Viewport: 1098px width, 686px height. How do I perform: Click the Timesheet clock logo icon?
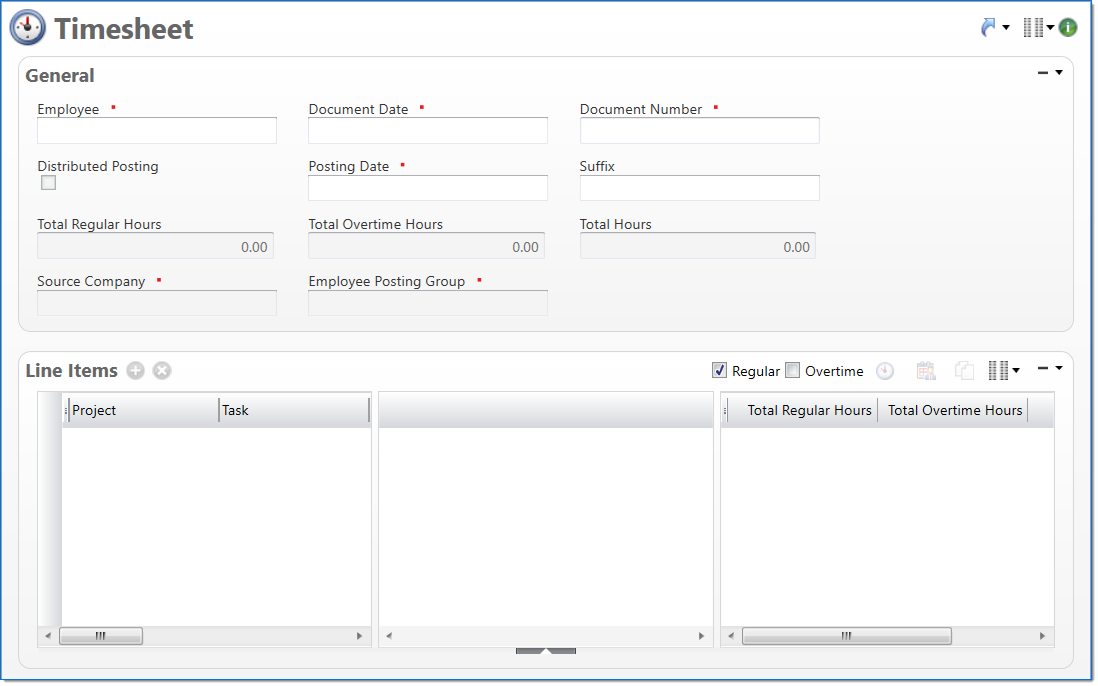(x=28, y=28)
